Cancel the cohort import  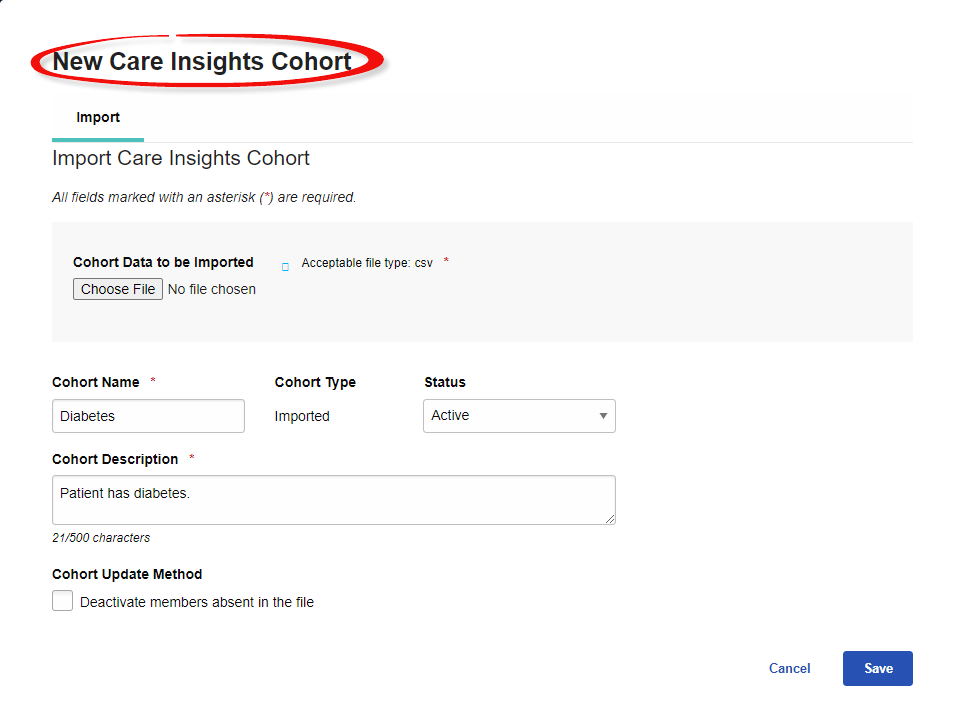click(790, 668)
